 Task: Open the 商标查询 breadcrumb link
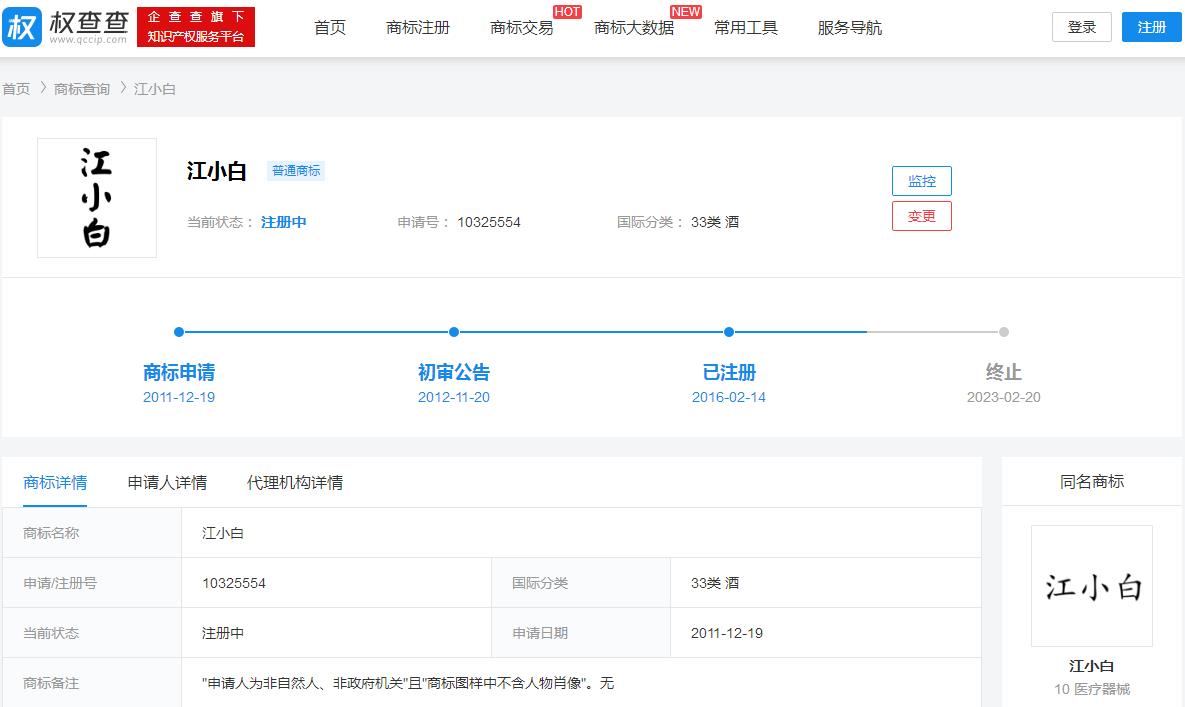coord(81,88)
